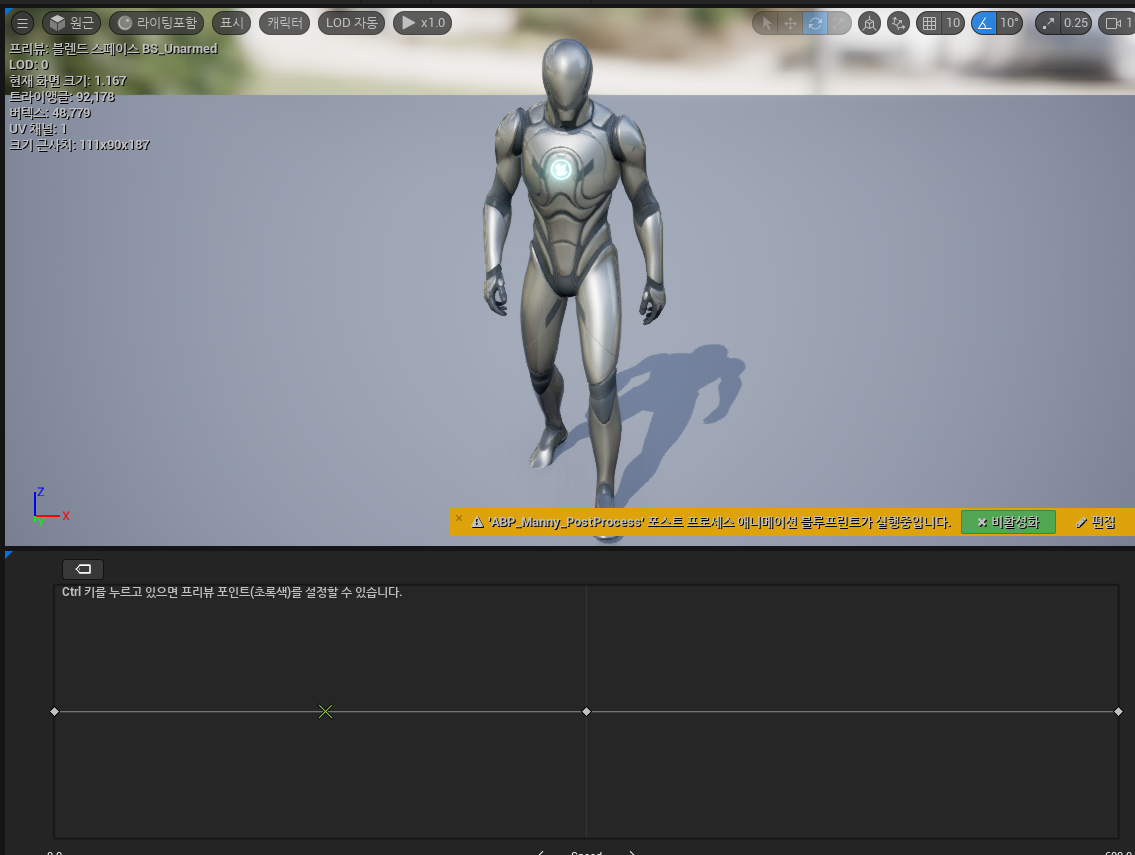Open the x1.0 playback speed menu

(x=423, y=23)
